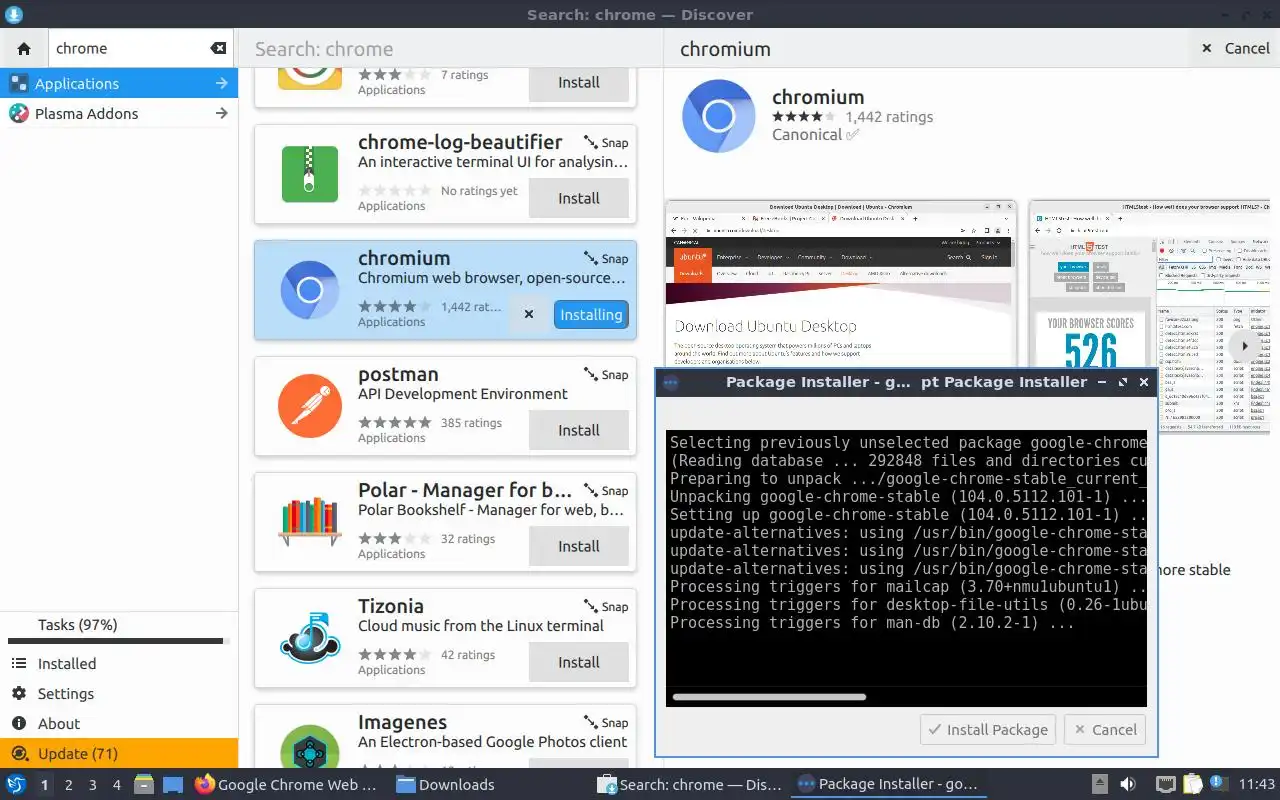
Task: Install postman
Action: coord(579,430)
